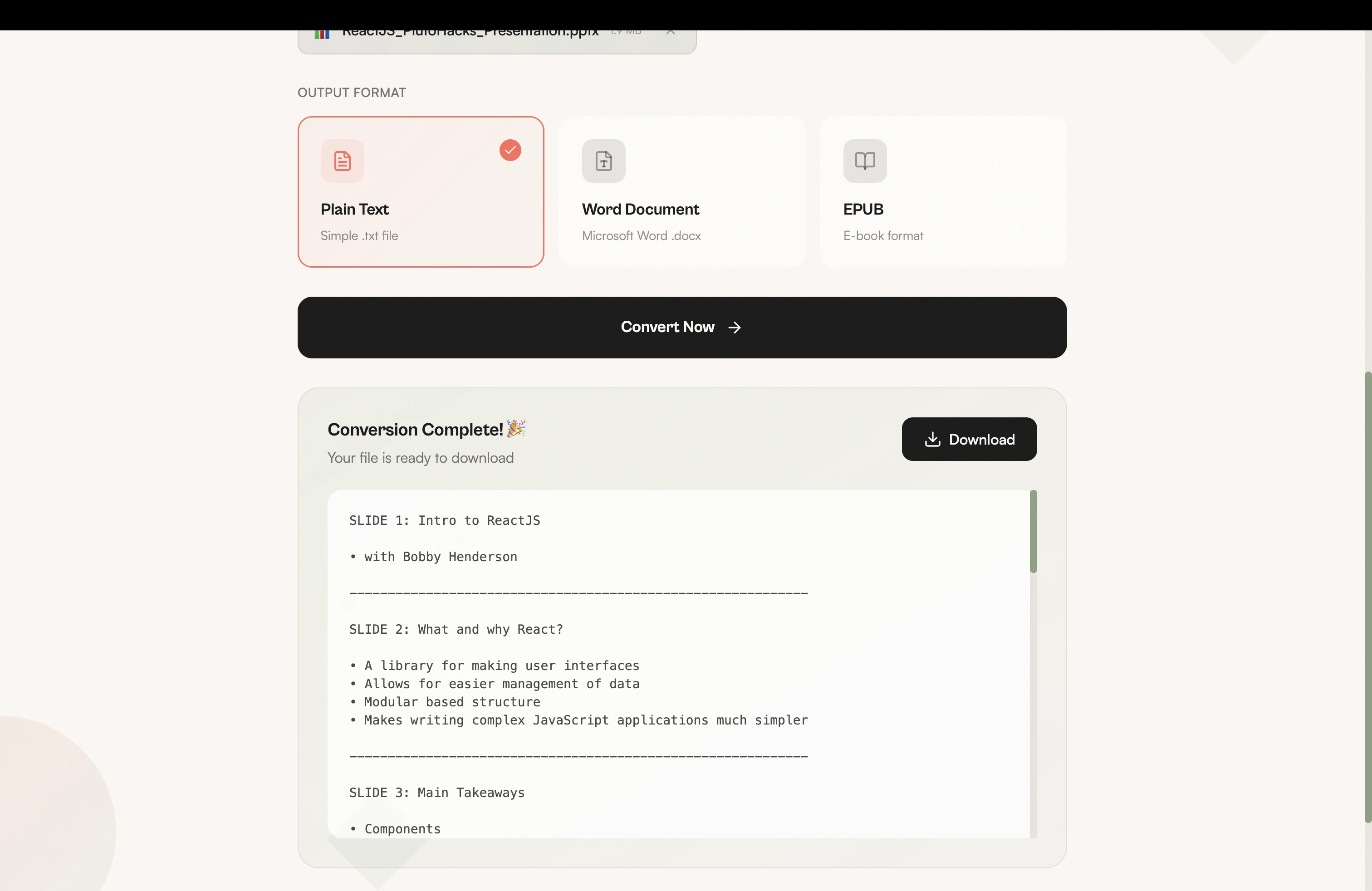
Task: Click the EPUB book icon
Action: [x=864, y=162]
